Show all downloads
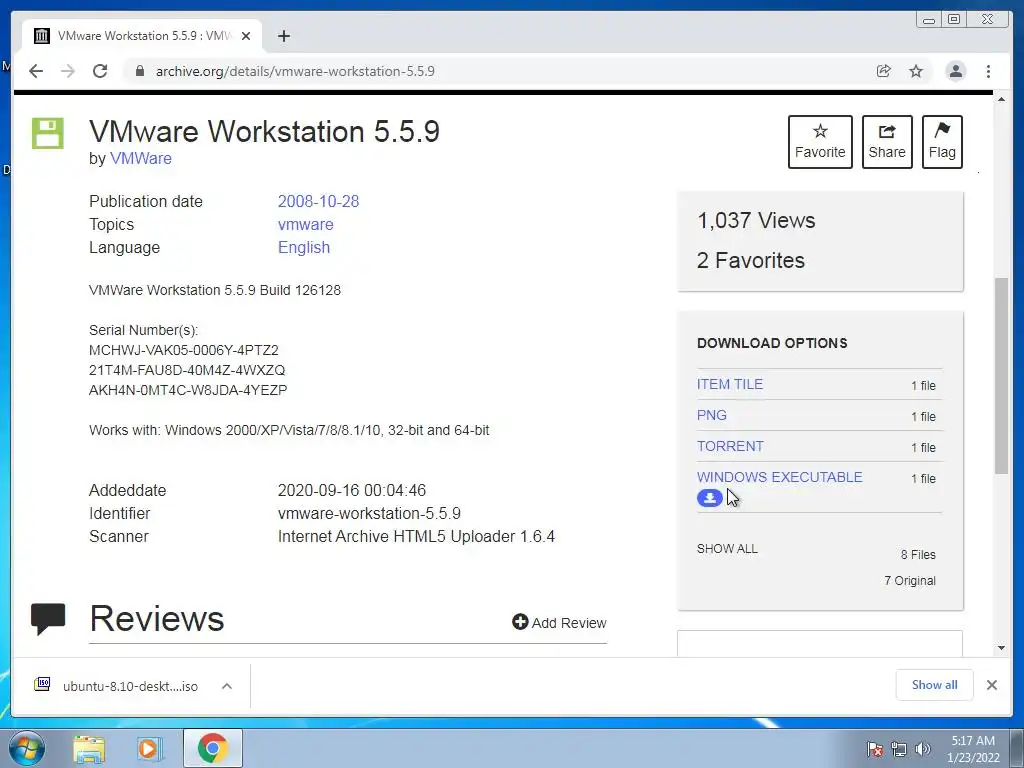The height and width of the screenshot is (768, 1024). click(935, 684)
